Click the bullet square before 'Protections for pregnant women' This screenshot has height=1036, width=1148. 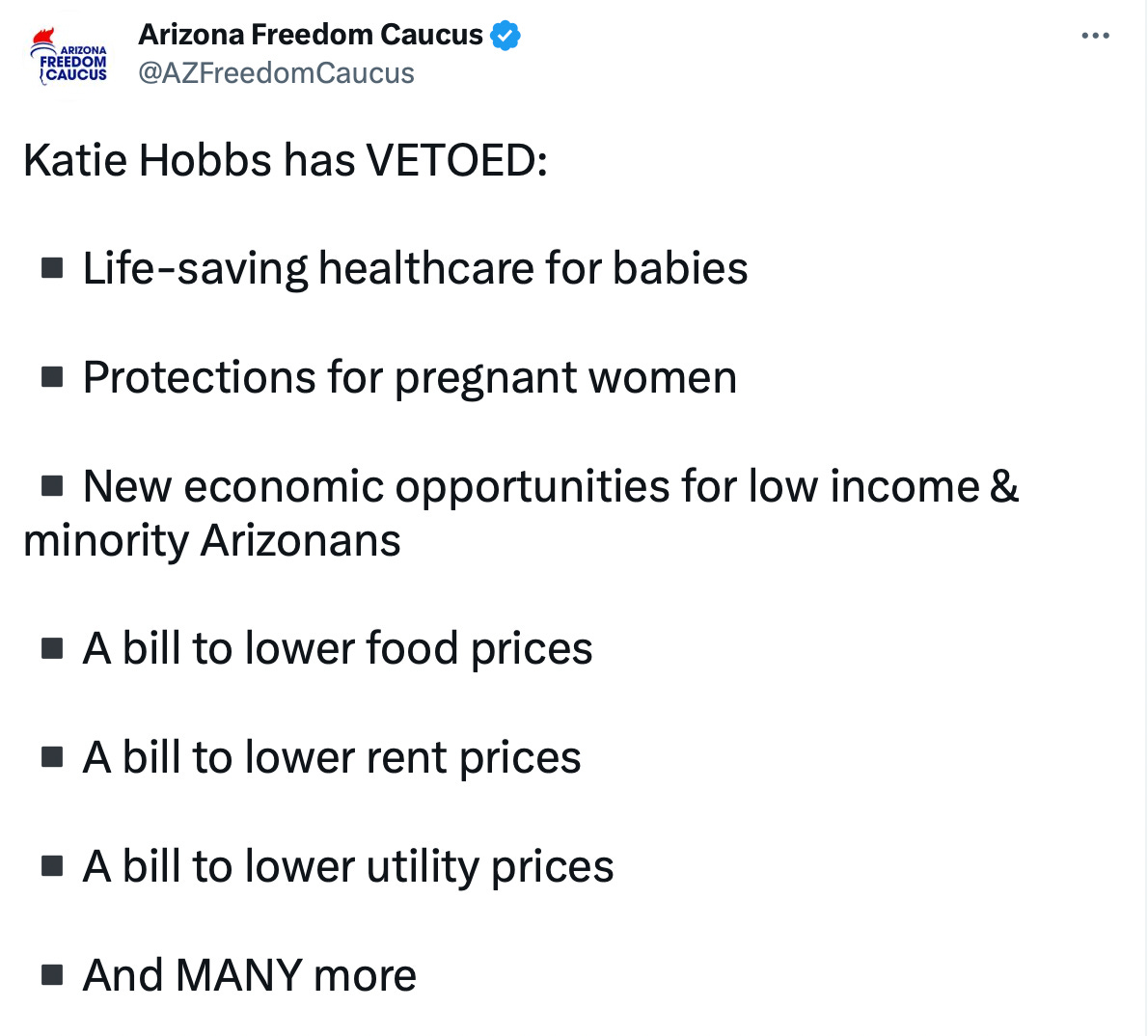(52, 376)
